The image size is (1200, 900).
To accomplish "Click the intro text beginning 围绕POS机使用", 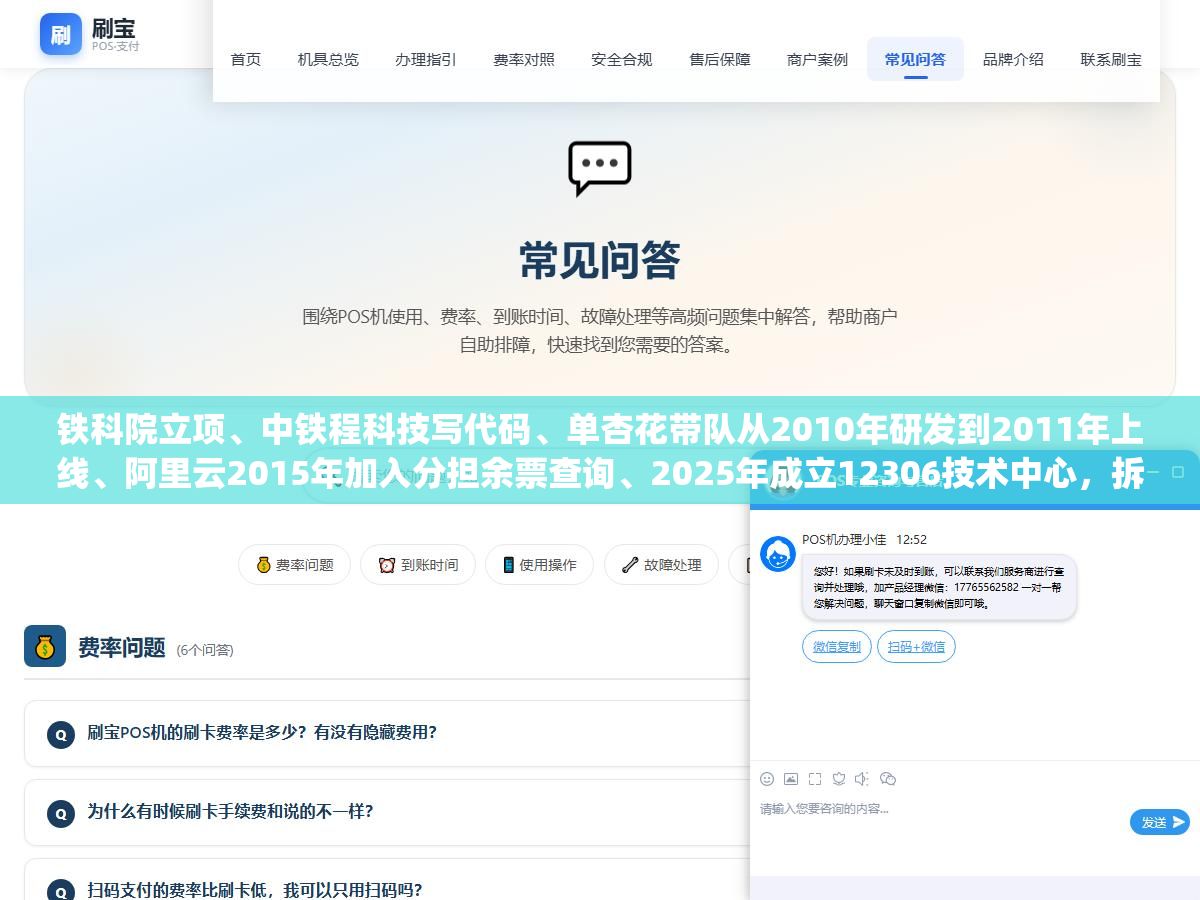I will (600, 331).
